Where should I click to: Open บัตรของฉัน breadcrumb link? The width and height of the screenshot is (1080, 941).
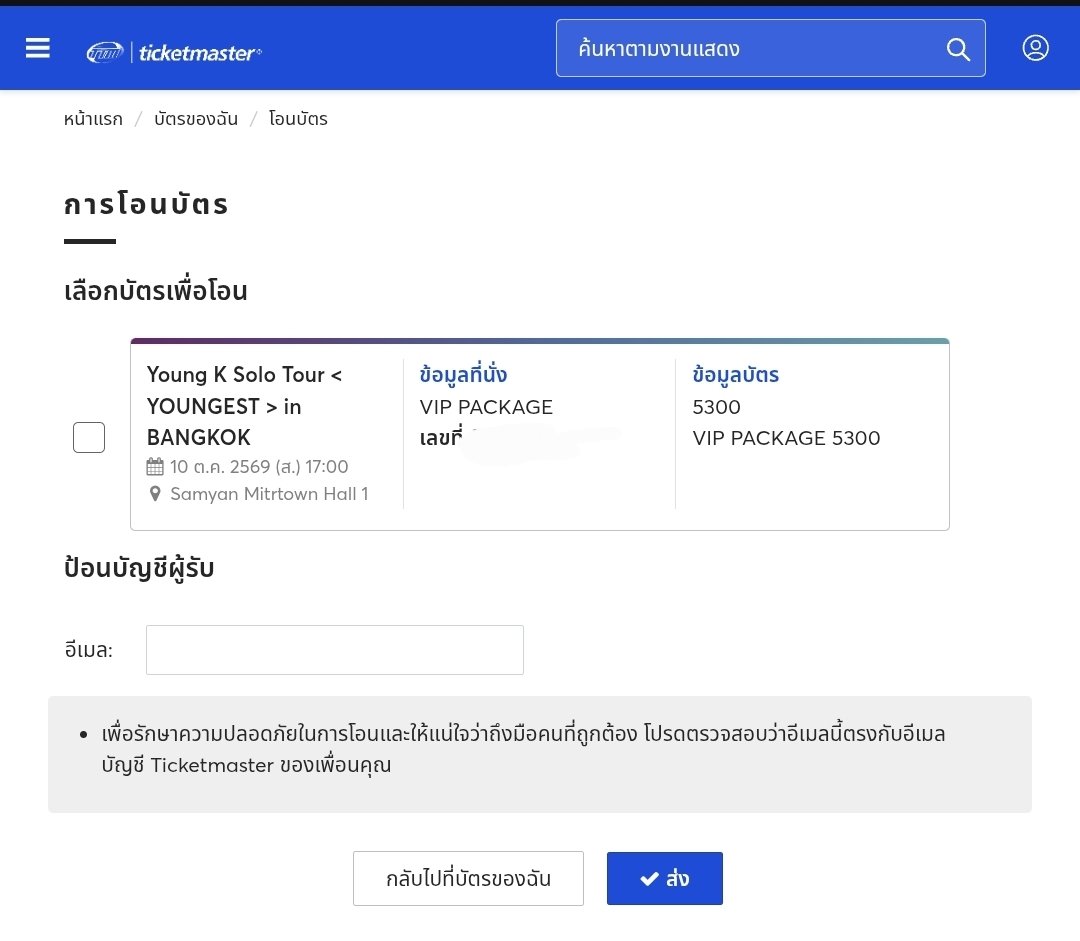[196, 119]
